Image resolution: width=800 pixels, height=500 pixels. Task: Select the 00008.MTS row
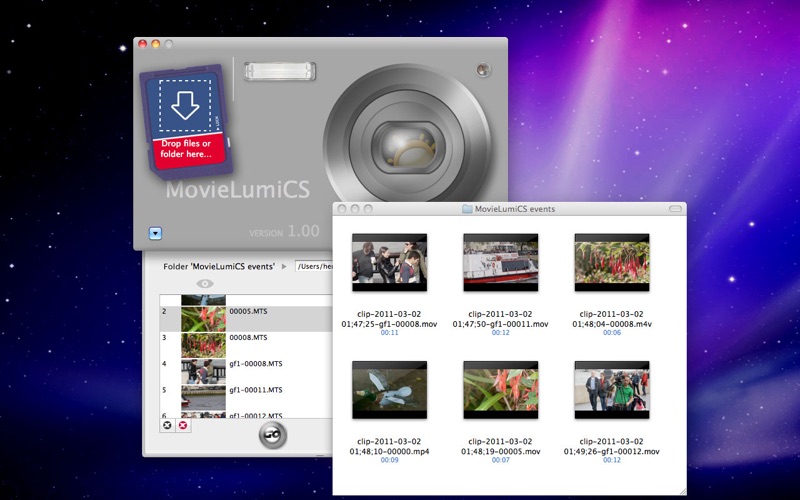246,345
